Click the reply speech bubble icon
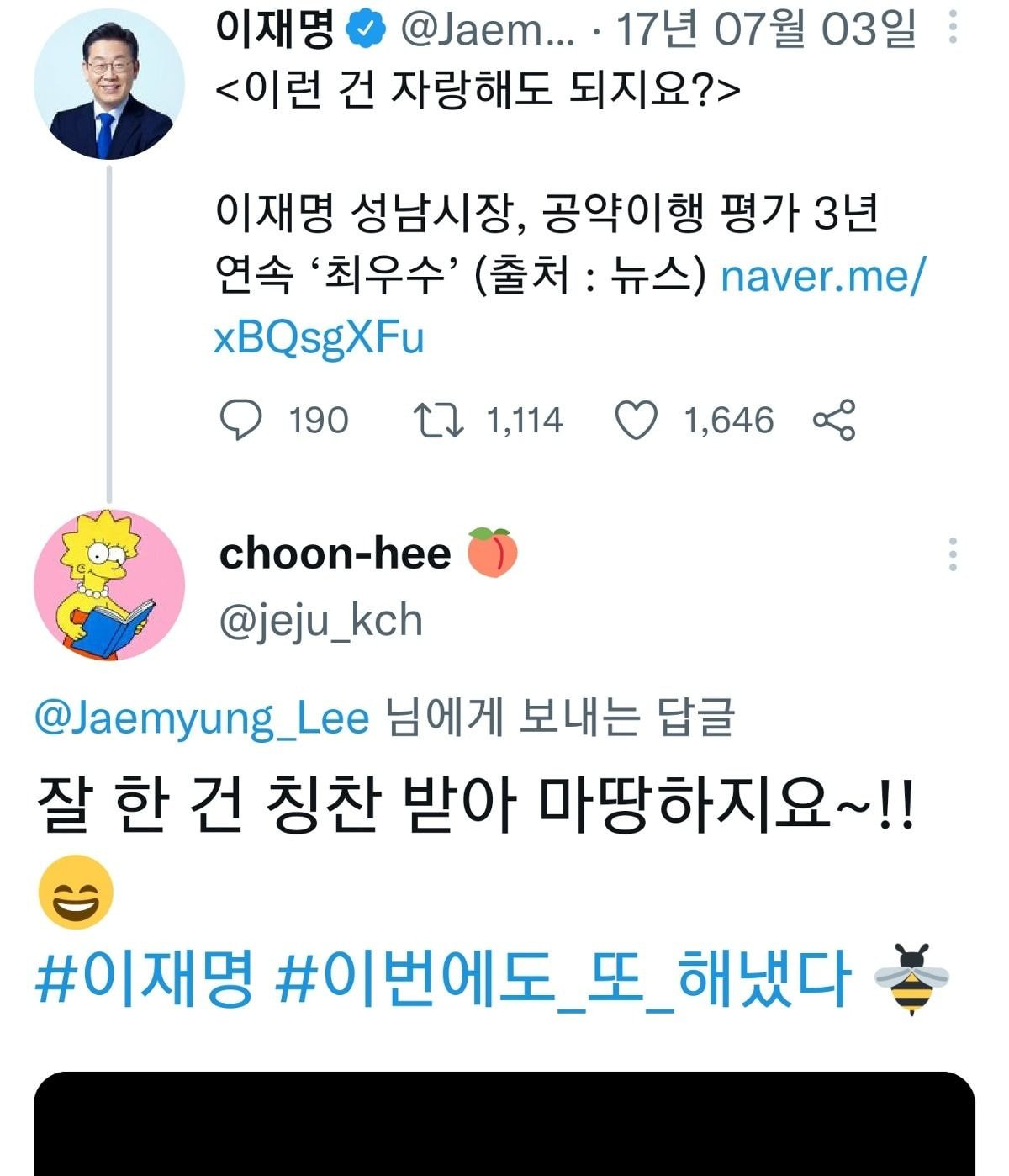 [240, 420]
